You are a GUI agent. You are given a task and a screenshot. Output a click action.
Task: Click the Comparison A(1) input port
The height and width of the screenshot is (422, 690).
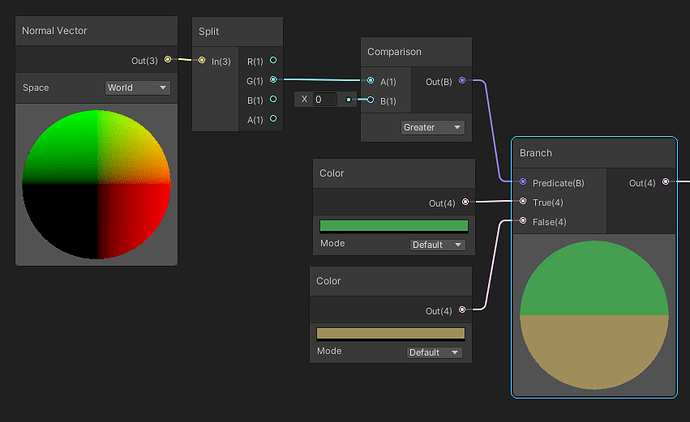(371, 81)
